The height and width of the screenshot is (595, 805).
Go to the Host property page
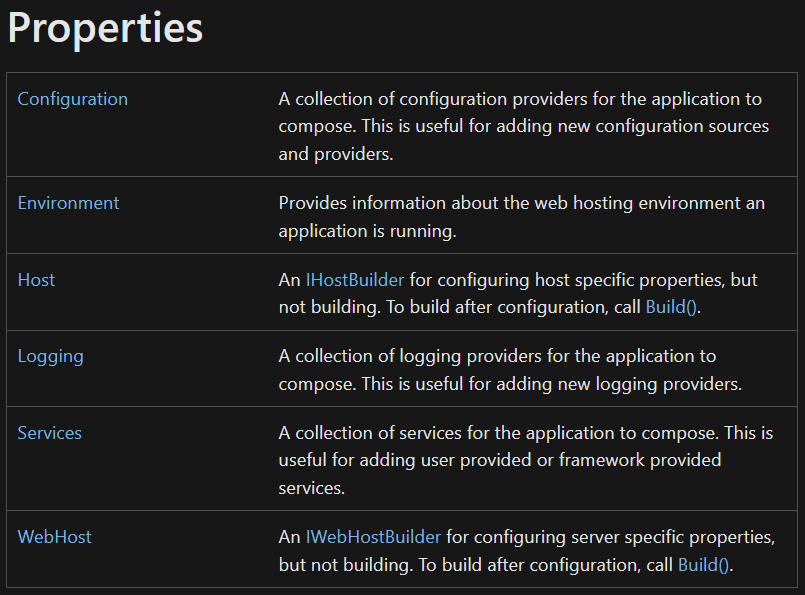pyautogui.click(x=36, y=280)
